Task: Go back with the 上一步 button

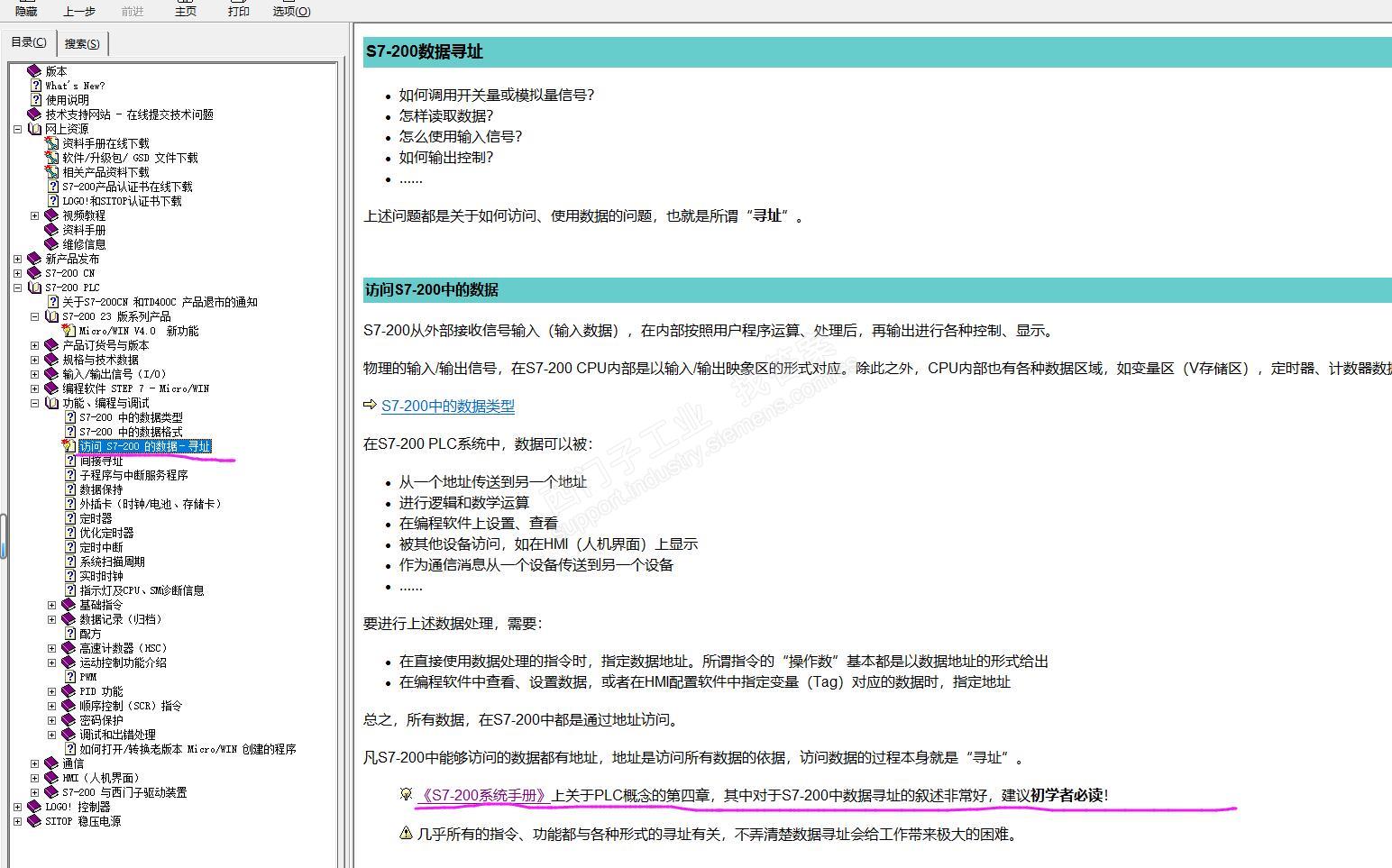Action: click(79, 11)
